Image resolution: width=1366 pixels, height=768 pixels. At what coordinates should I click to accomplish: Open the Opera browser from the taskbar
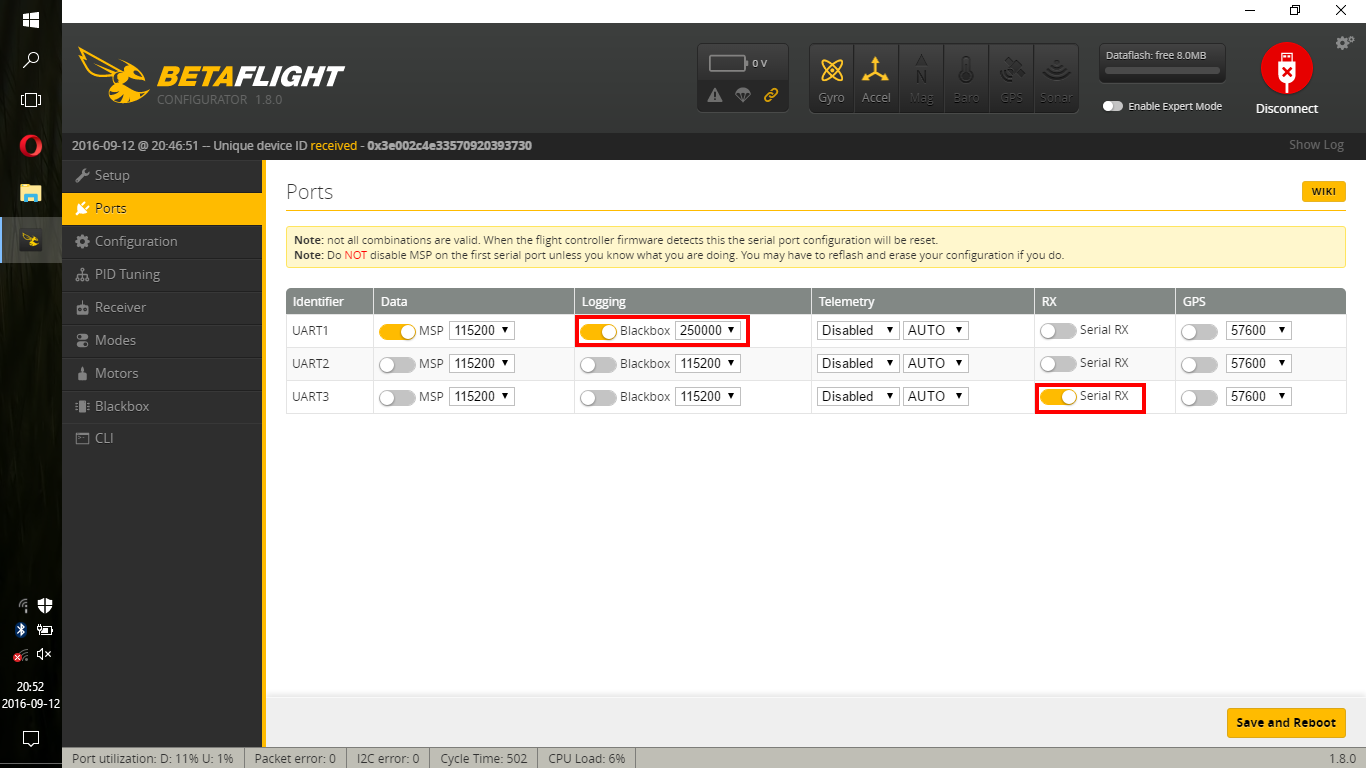pos(30,146)
